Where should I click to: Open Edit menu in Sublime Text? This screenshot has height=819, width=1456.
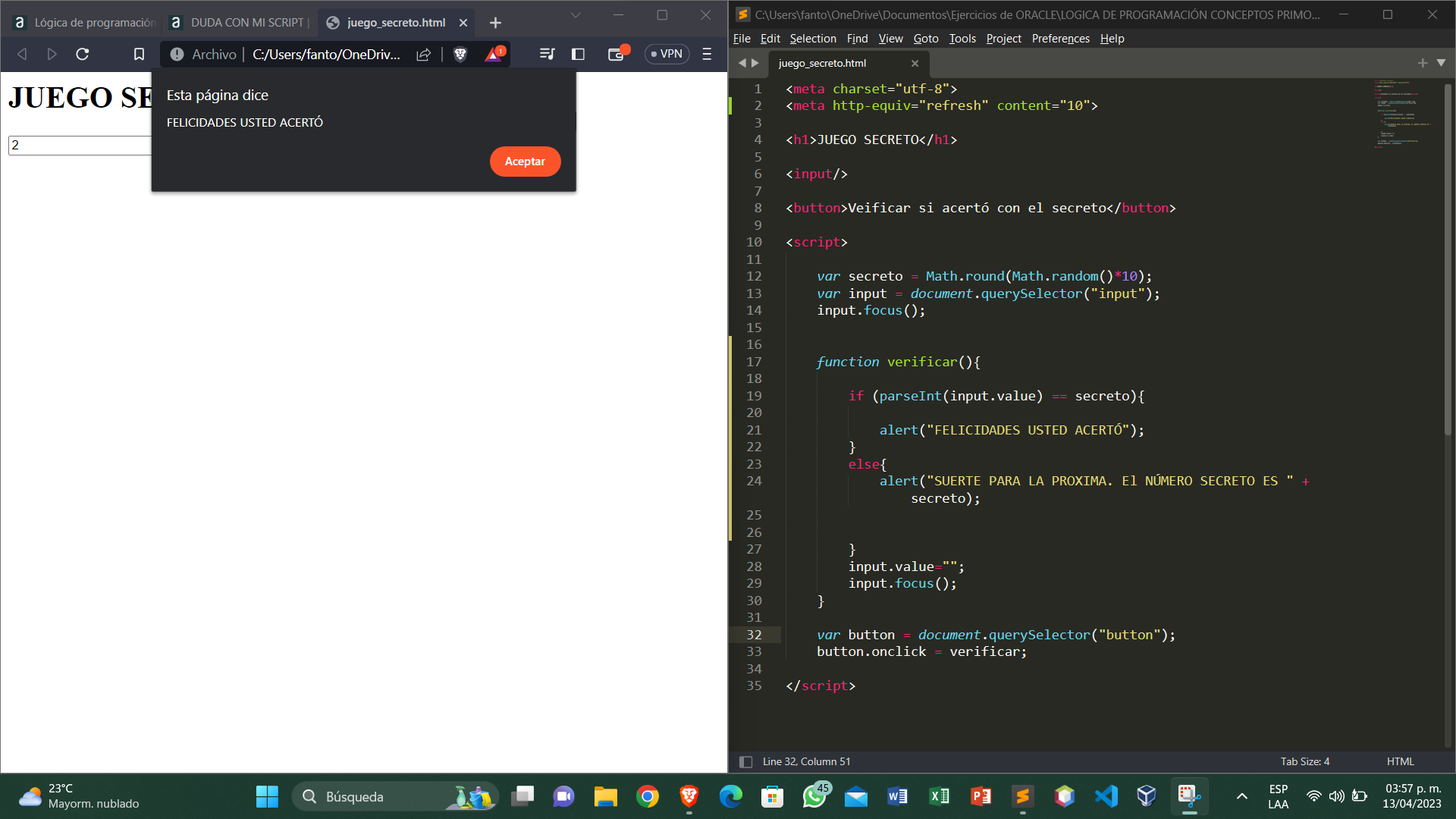click(x=770, y=39)
